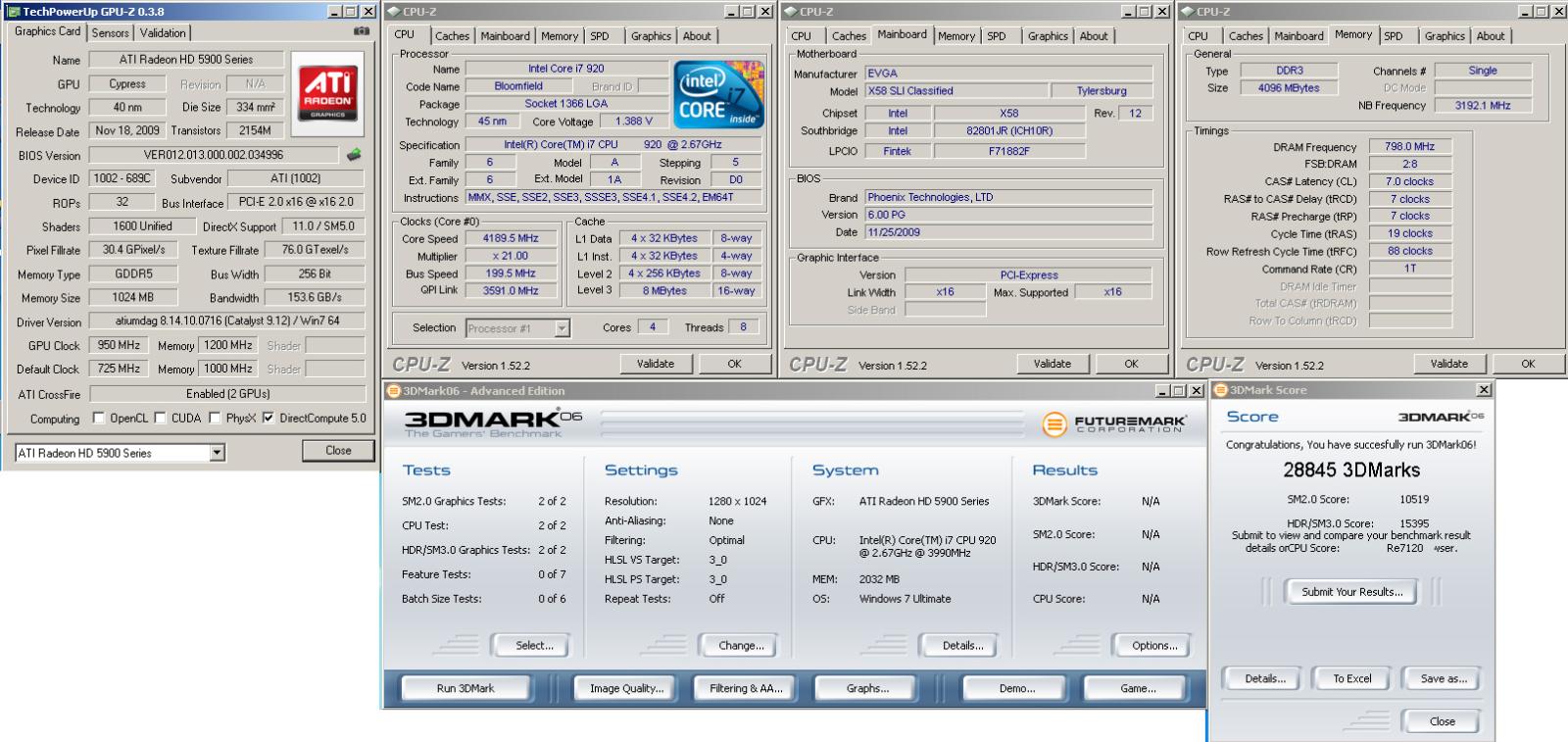Click the BIOS Version field in GPU-Z
The width and height of the screenshot is (1568, 742).
[214, 155]
